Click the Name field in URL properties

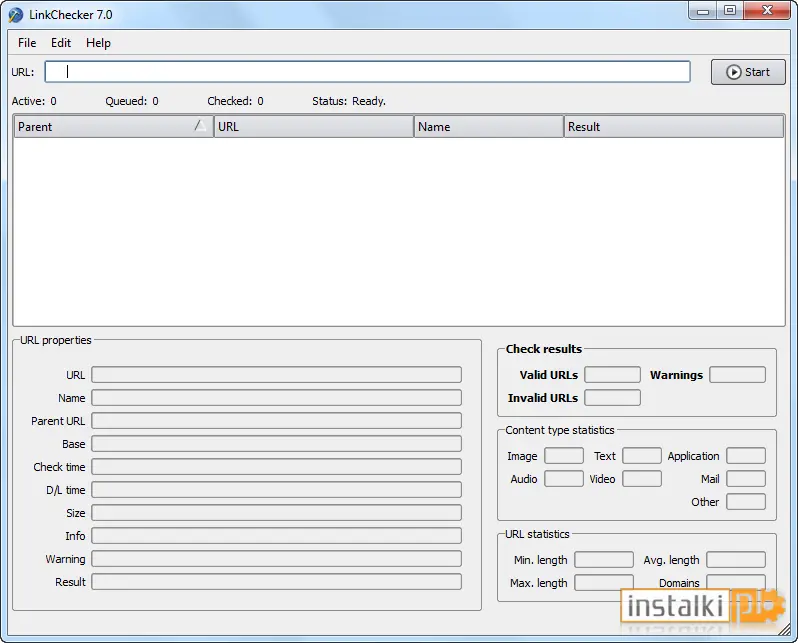tap(276, 398)
